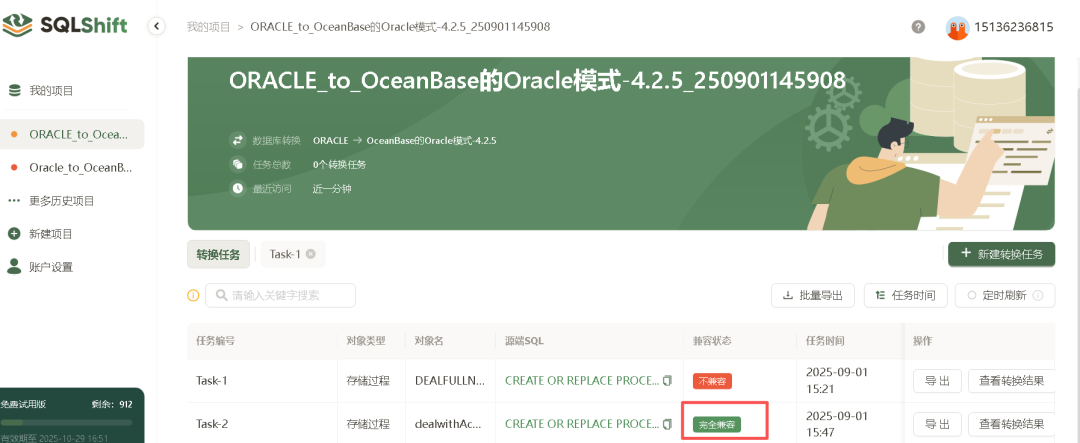Screen dimensions: 1080x443
Task: Click the 最近访问 clock icon in banner
Action: click(238, 188)
